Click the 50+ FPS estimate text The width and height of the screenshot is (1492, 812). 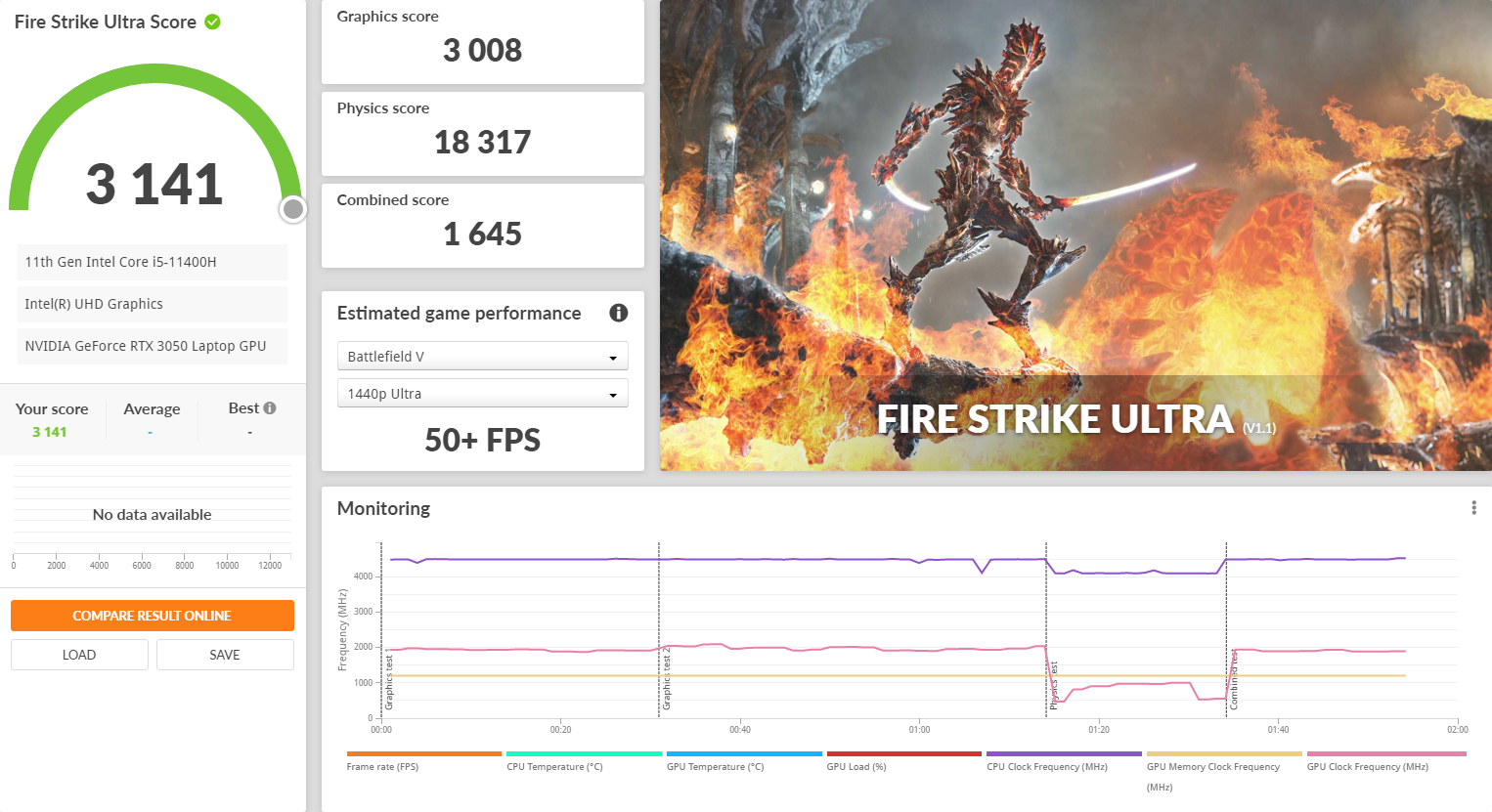coord(482,440)
